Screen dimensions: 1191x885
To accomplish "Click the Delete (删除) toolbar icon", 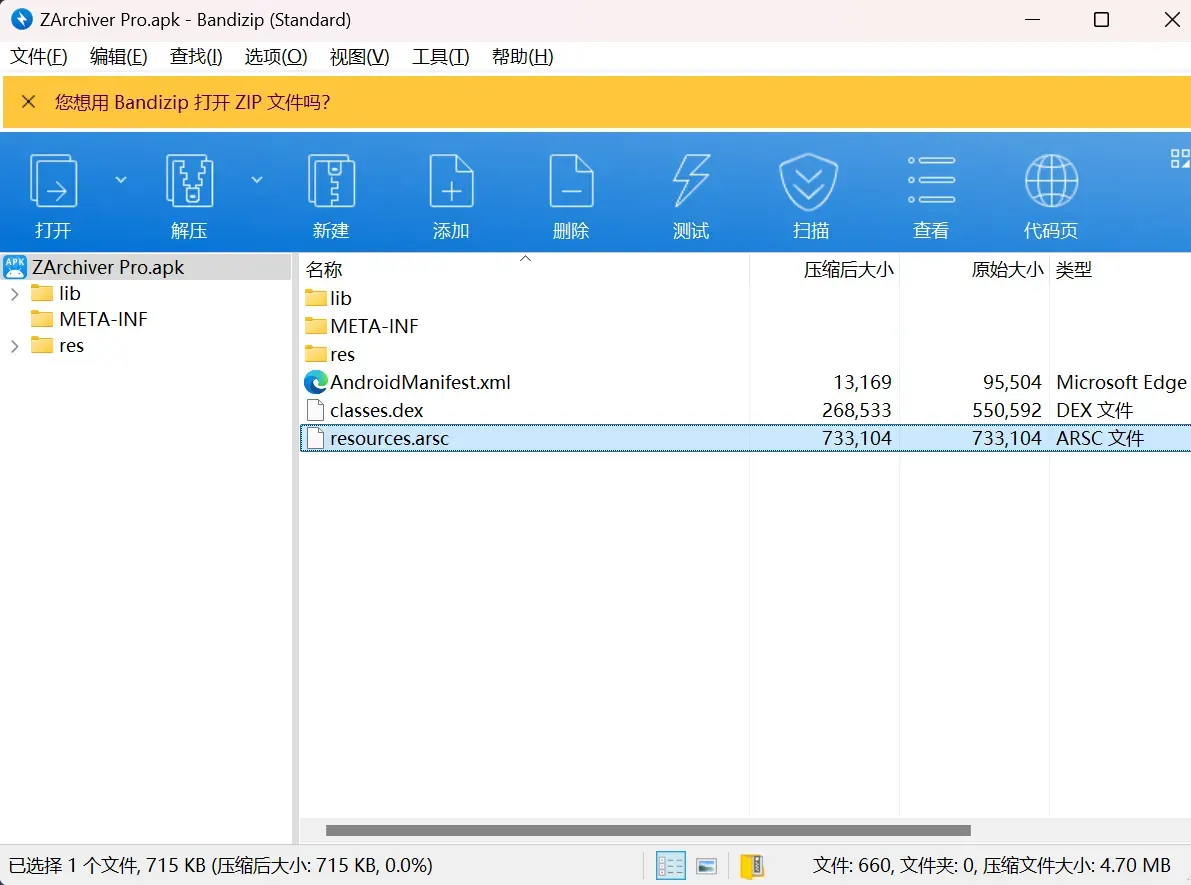I will point(571,181).
